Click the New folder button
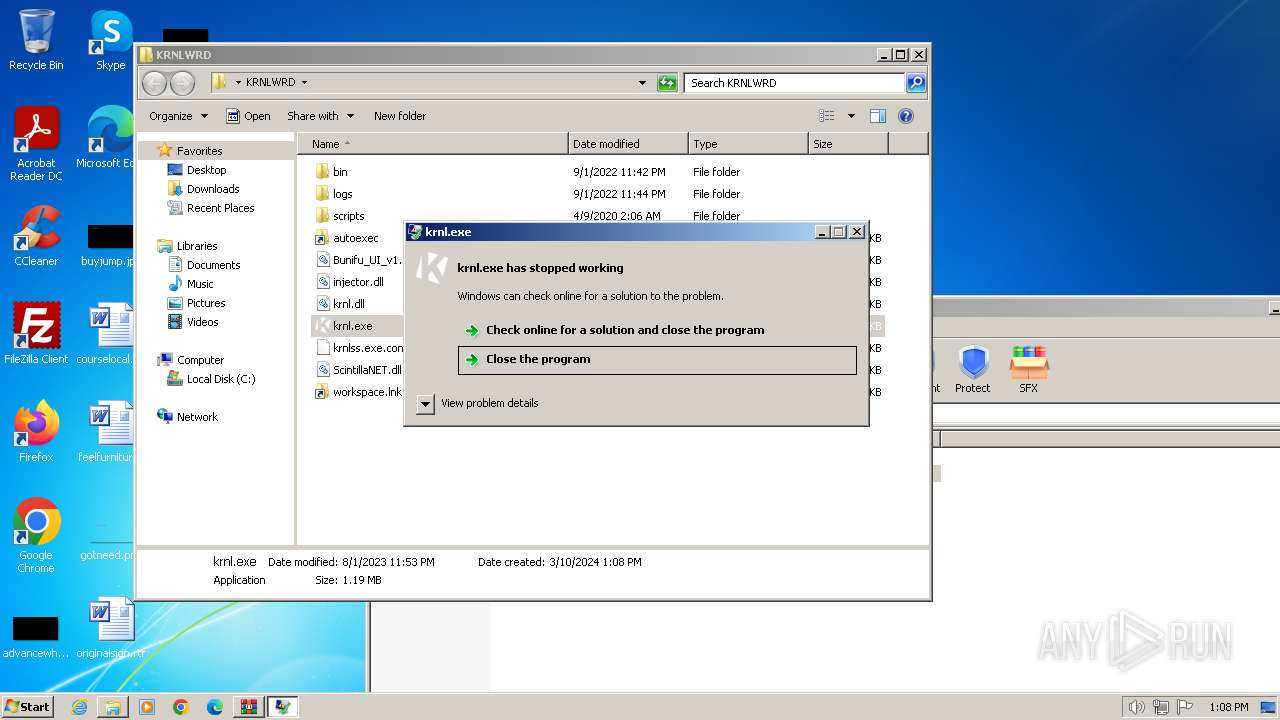Screen dimensions: 1280x720 400,116
